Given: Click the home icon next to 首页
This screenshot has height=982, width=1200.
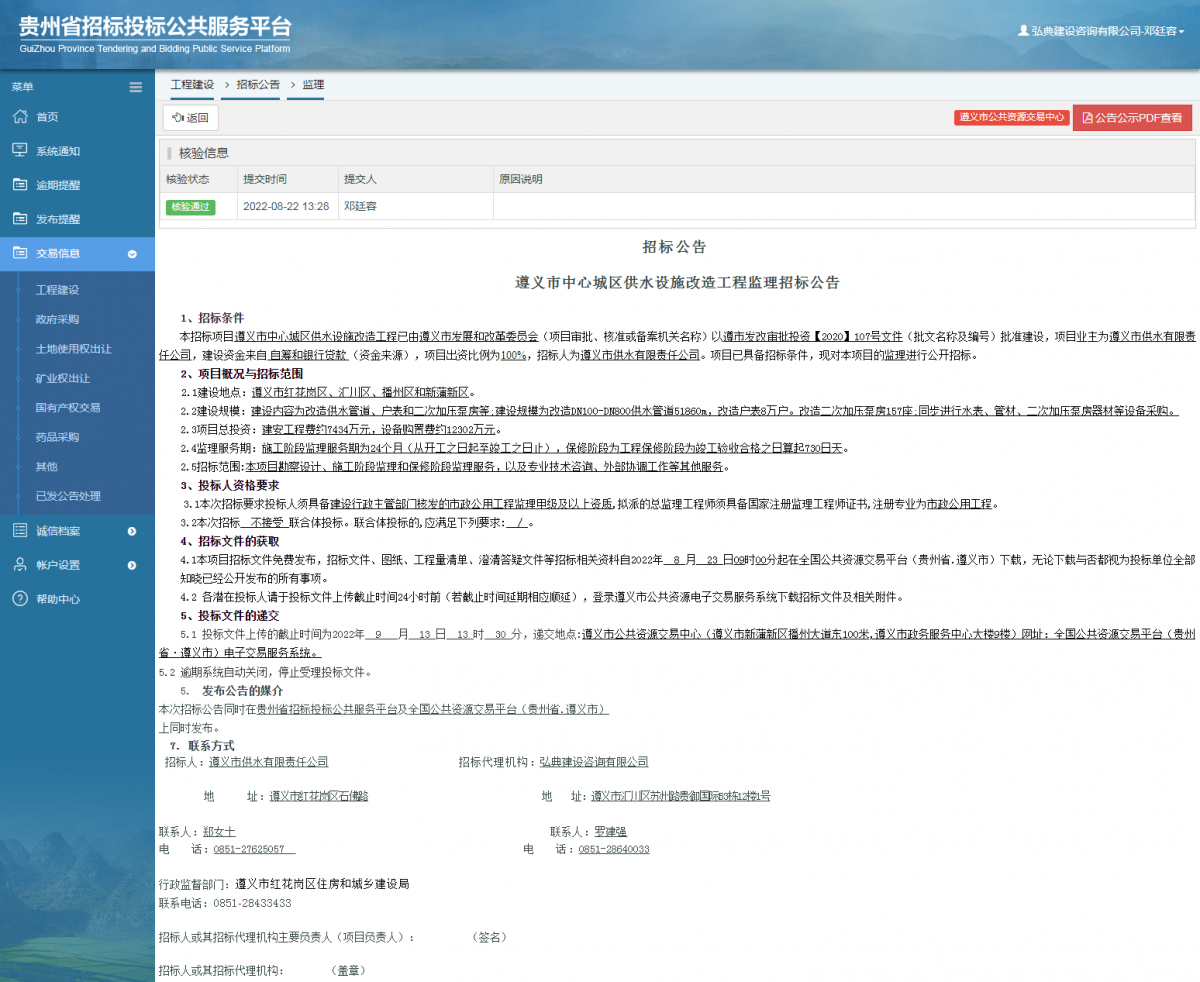Looking at the screenshot, I should [20, 117].
